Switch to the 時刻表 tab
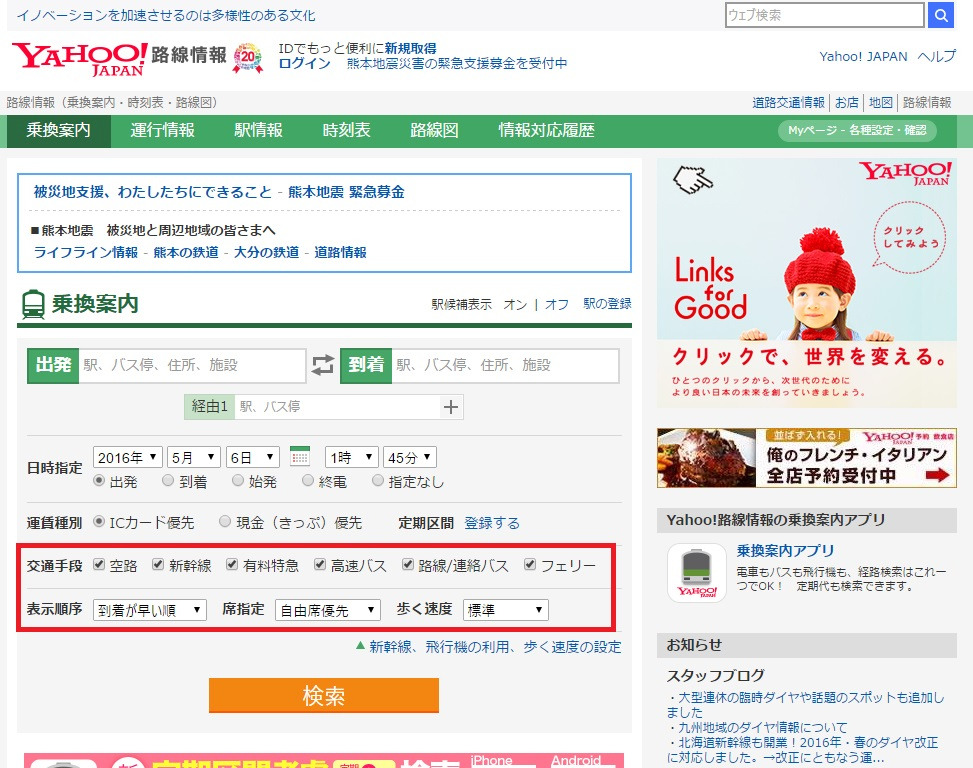 point(347,130)
